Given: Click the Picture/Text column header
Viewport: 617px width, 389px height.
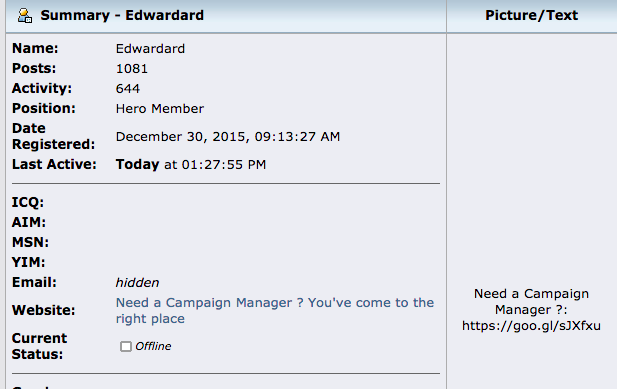Looking at the screenshot, I should coord(531,15).
